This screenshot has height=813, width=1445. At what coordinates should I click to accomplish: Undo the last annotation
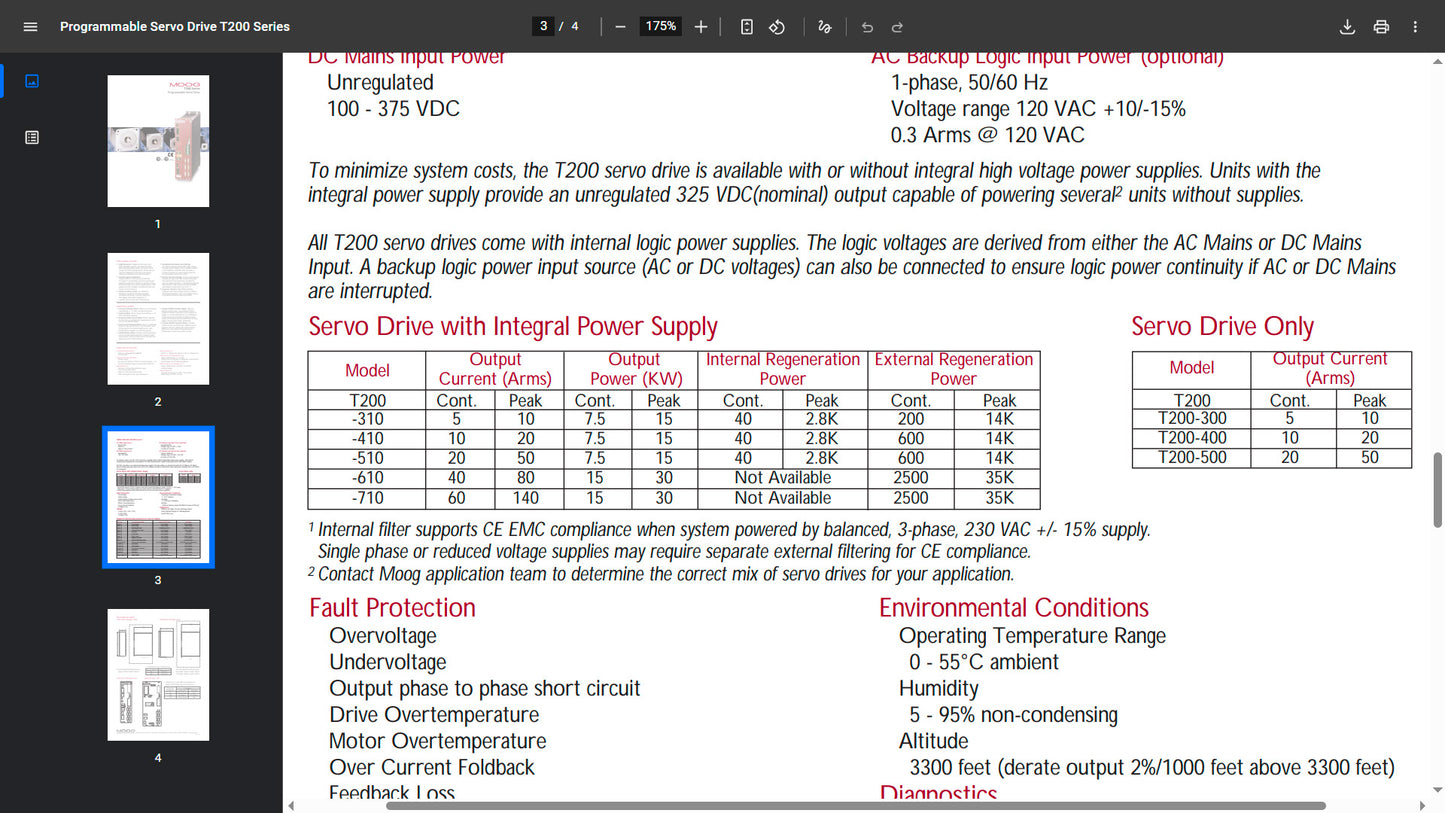pos(867,27)
